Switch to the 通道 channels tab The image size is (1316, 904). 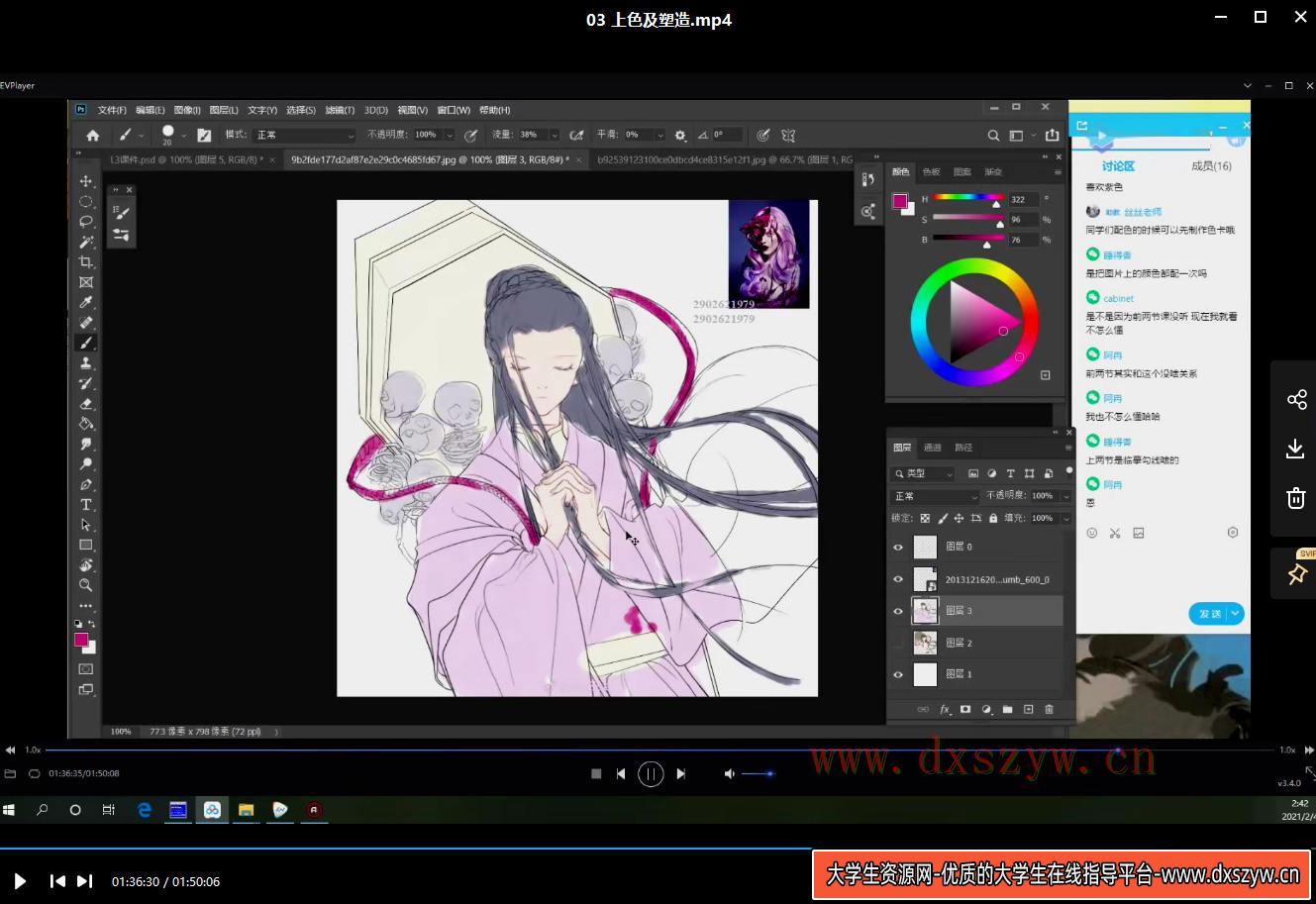click(x=933, y=448)
